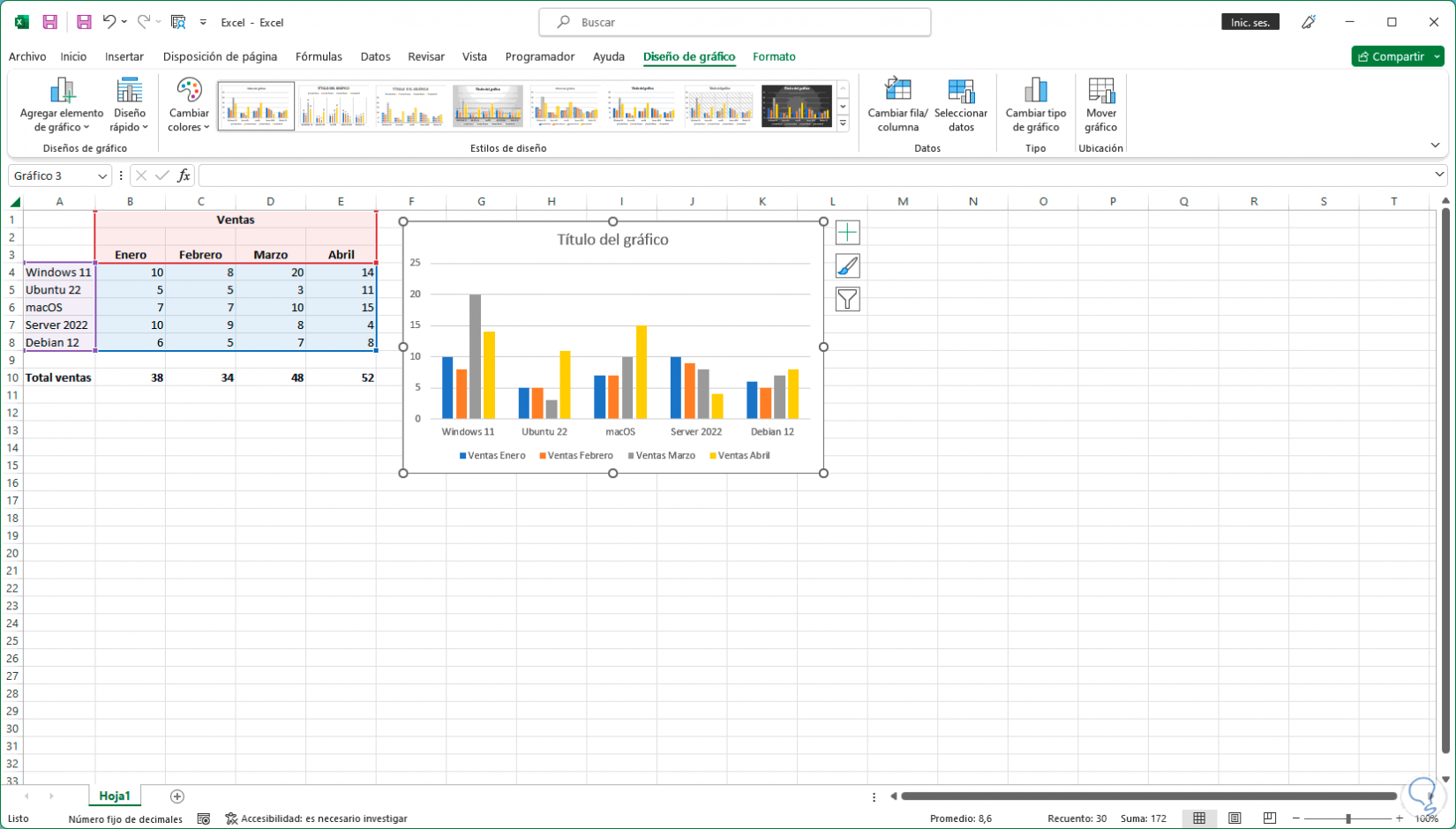Expand the chart styles gallery
Image resolution: width=1456 pixels, height=829 pixels.
pyautogui.click(x=843, y=123)
